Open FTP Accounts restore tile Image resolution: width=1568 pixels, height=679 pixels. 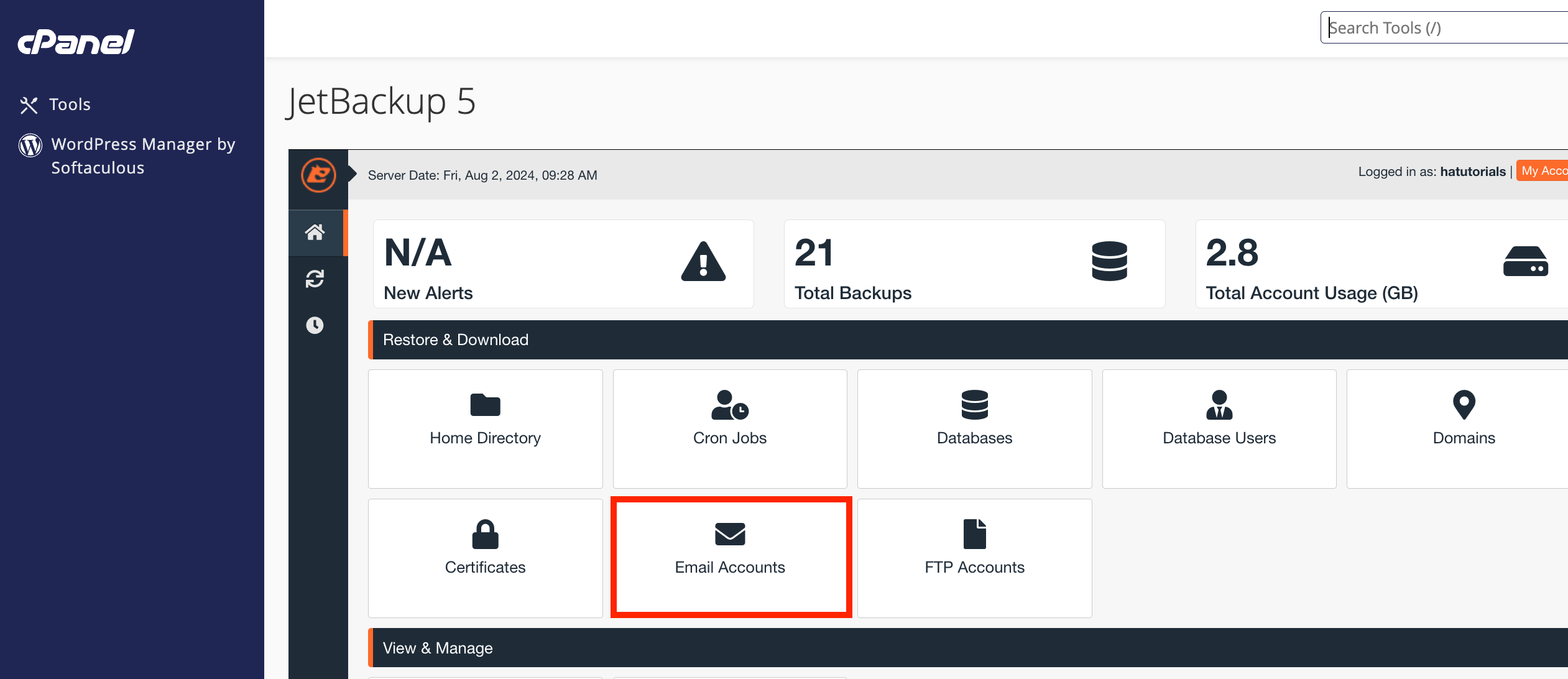pos(975,558)
